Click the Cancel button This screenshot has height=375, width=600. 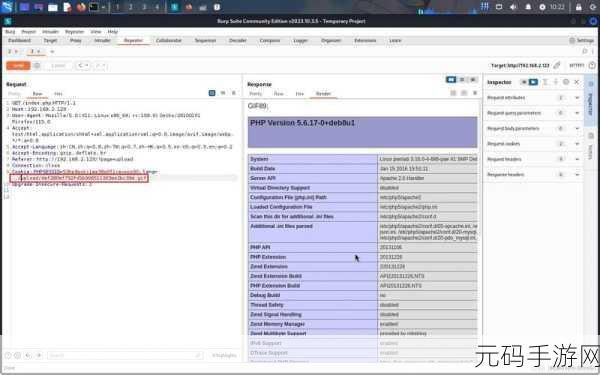click(58, 66)
